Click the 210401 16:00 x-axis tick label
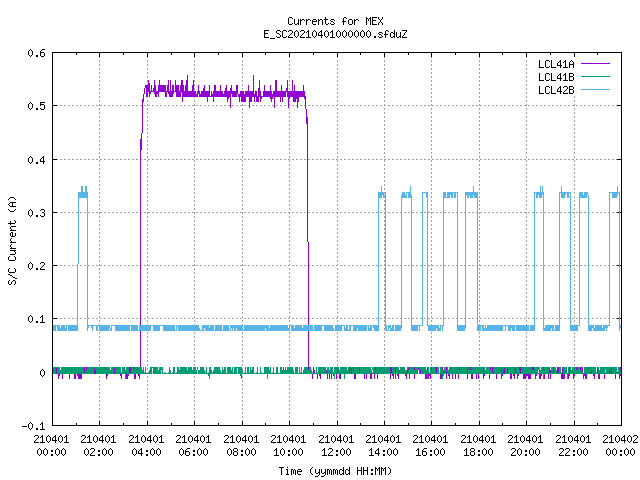 click(x=430, y=446)
